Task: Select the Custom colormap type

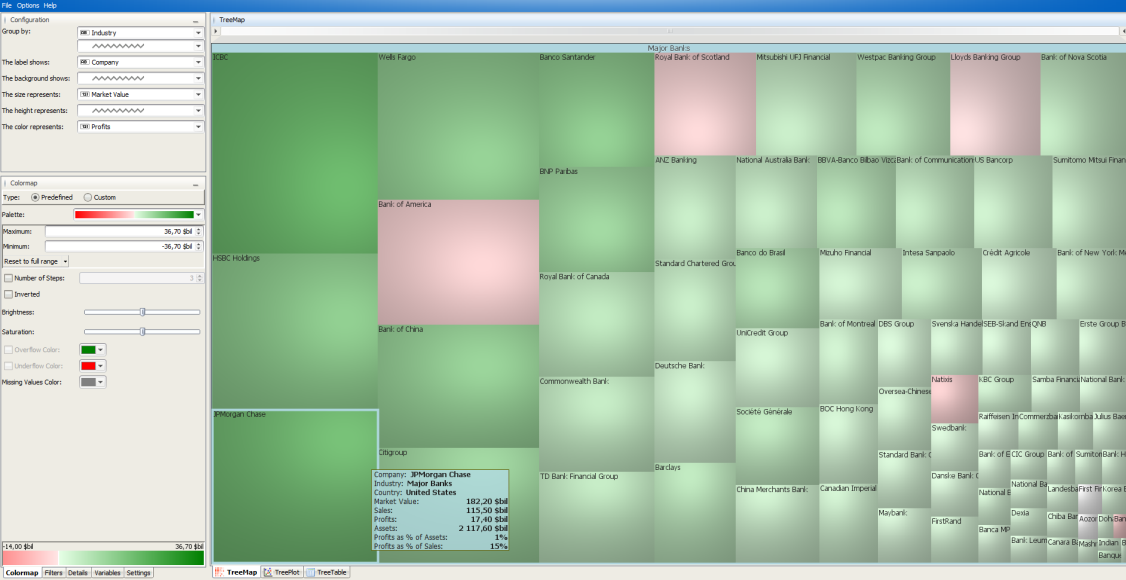Action: 88,197
